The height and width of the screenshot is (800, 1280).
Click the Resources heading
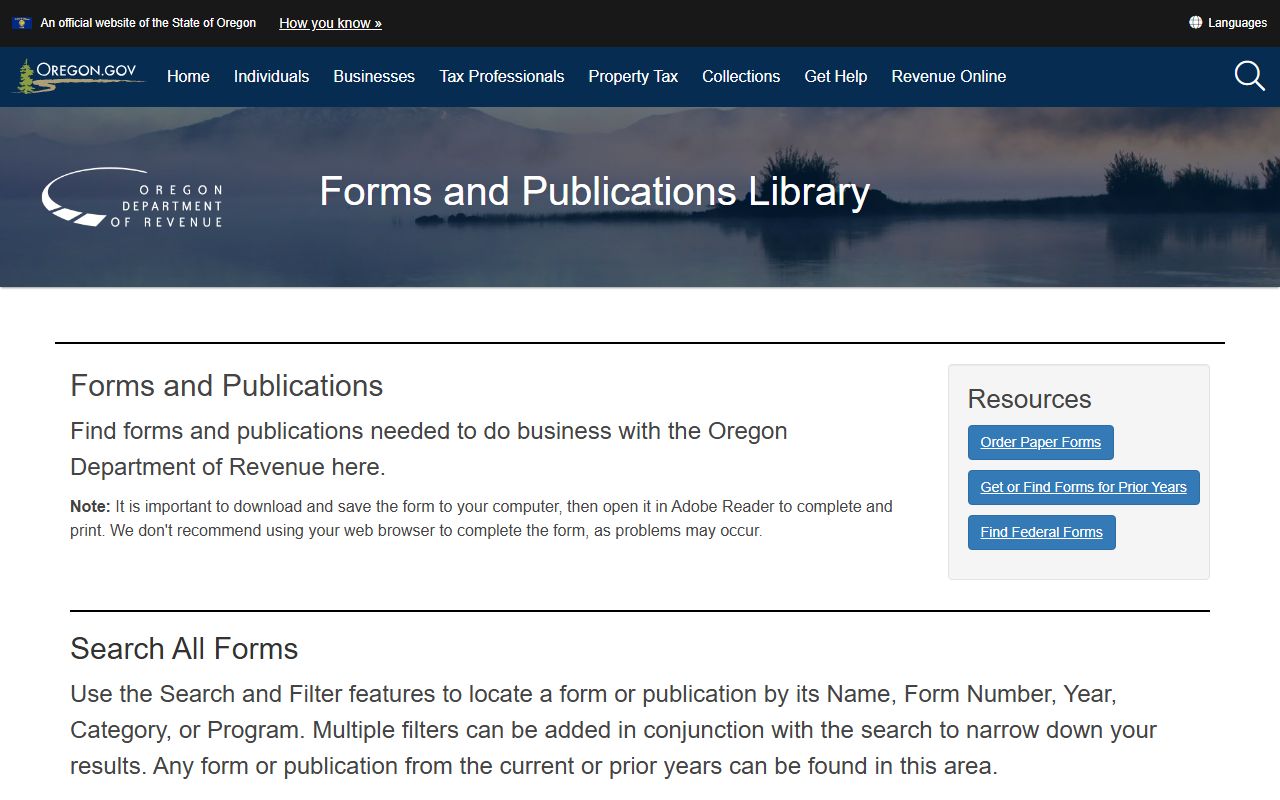point(1029,399)
